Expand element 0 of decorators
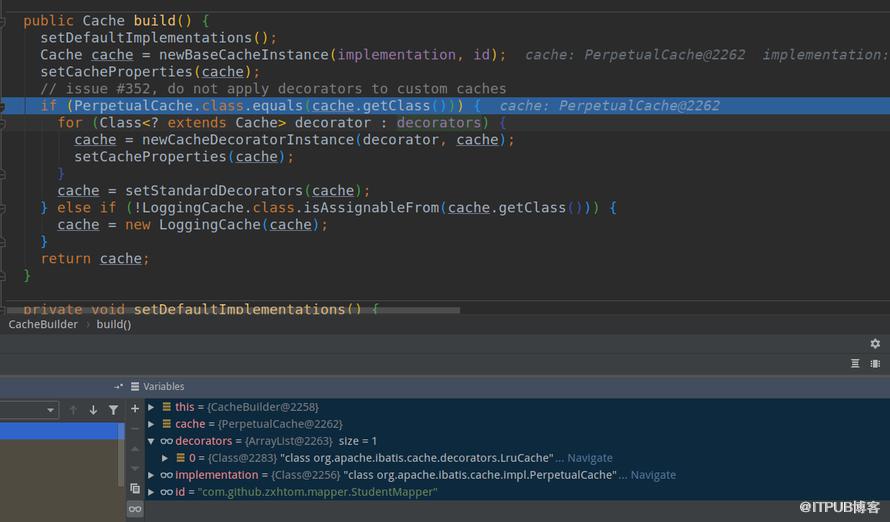Image resolution: width=890 pixels, height=522 pixels. [x=165, y=458]
